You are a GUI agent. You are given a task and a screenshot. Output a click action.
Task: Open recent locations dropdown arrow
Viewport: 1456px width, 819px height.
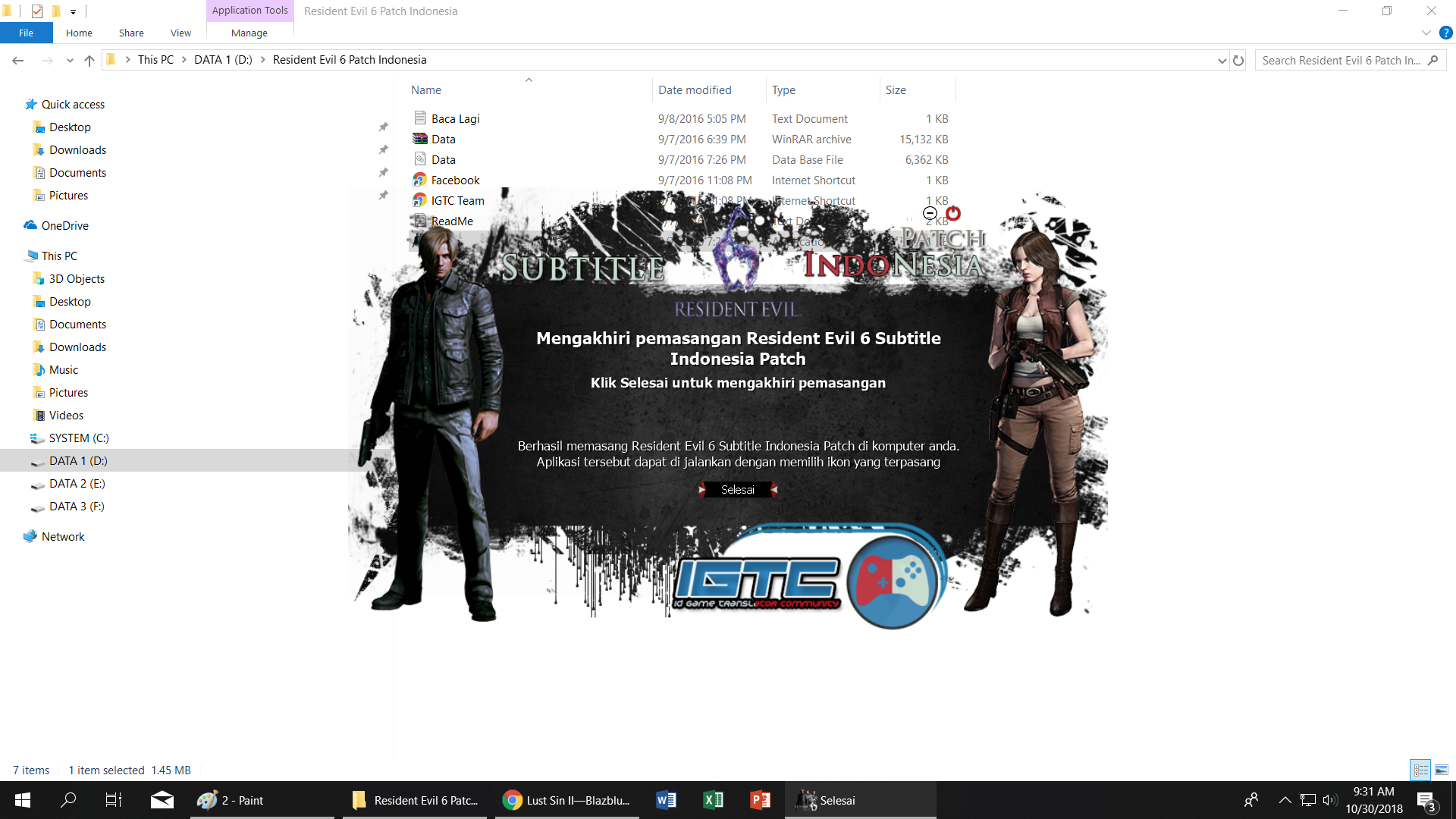coord(70,61)
